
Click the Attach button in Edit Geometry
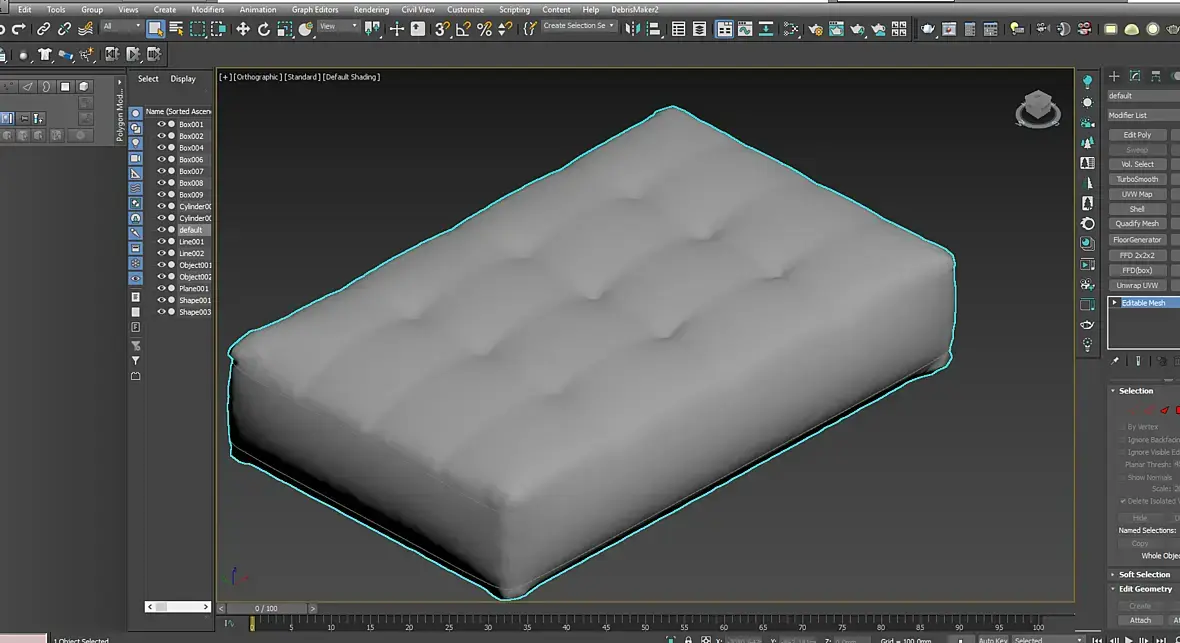(x=1140, y=620)
